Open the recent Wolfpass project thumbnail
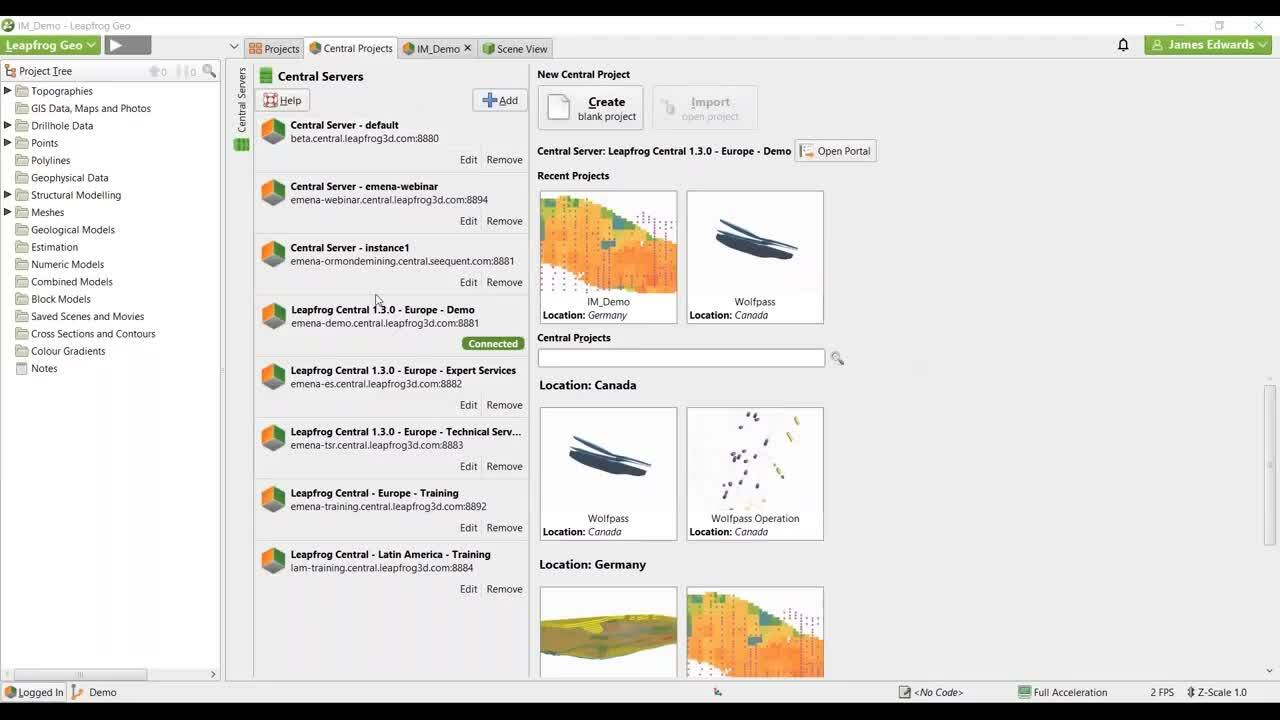This screenshot has width=1280, height=720. click(755, 257)
